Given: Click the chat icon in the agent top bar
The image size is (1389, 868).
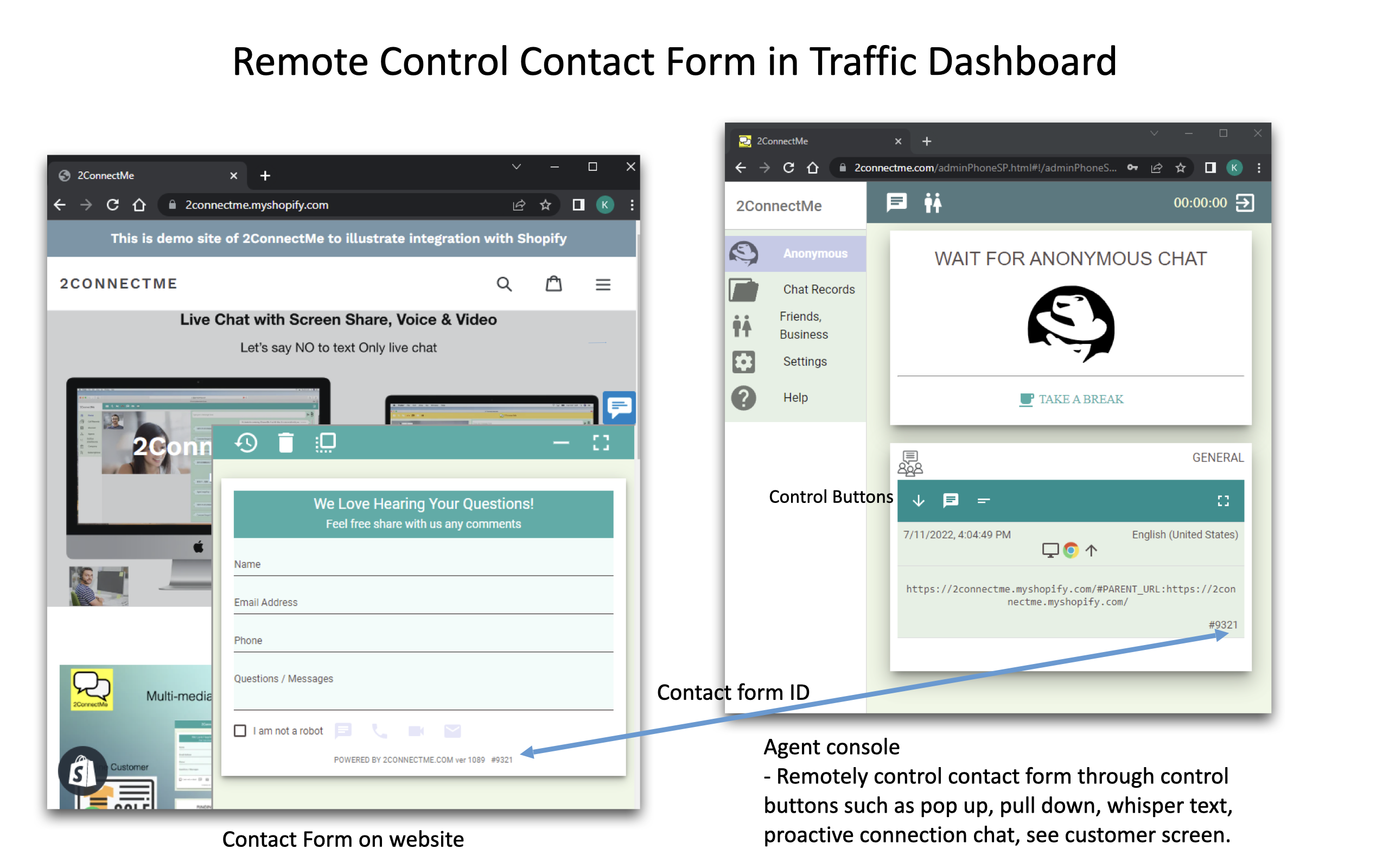Looking at the screenshot, I should 896,203.
